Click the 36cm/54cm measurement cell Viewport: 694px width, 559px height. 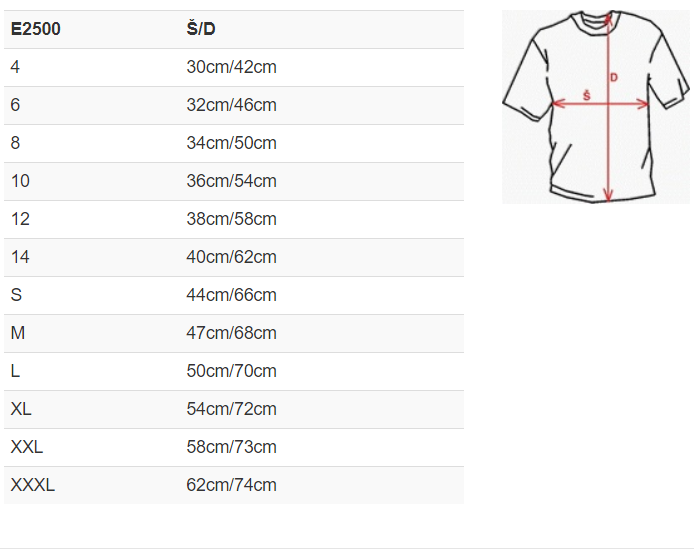click(231, 181)
